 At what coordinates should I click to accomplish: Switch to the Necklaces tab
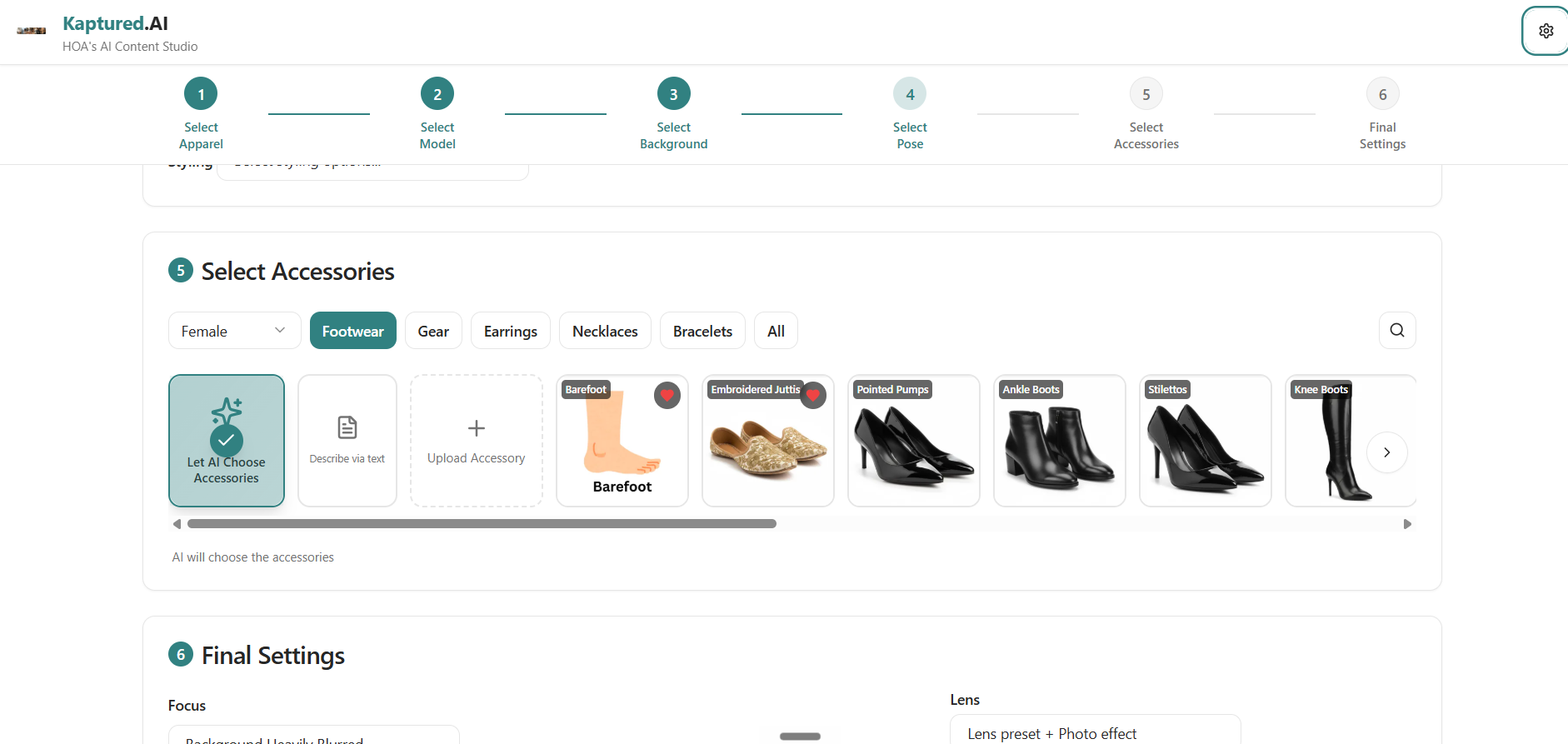coord(605,331)
